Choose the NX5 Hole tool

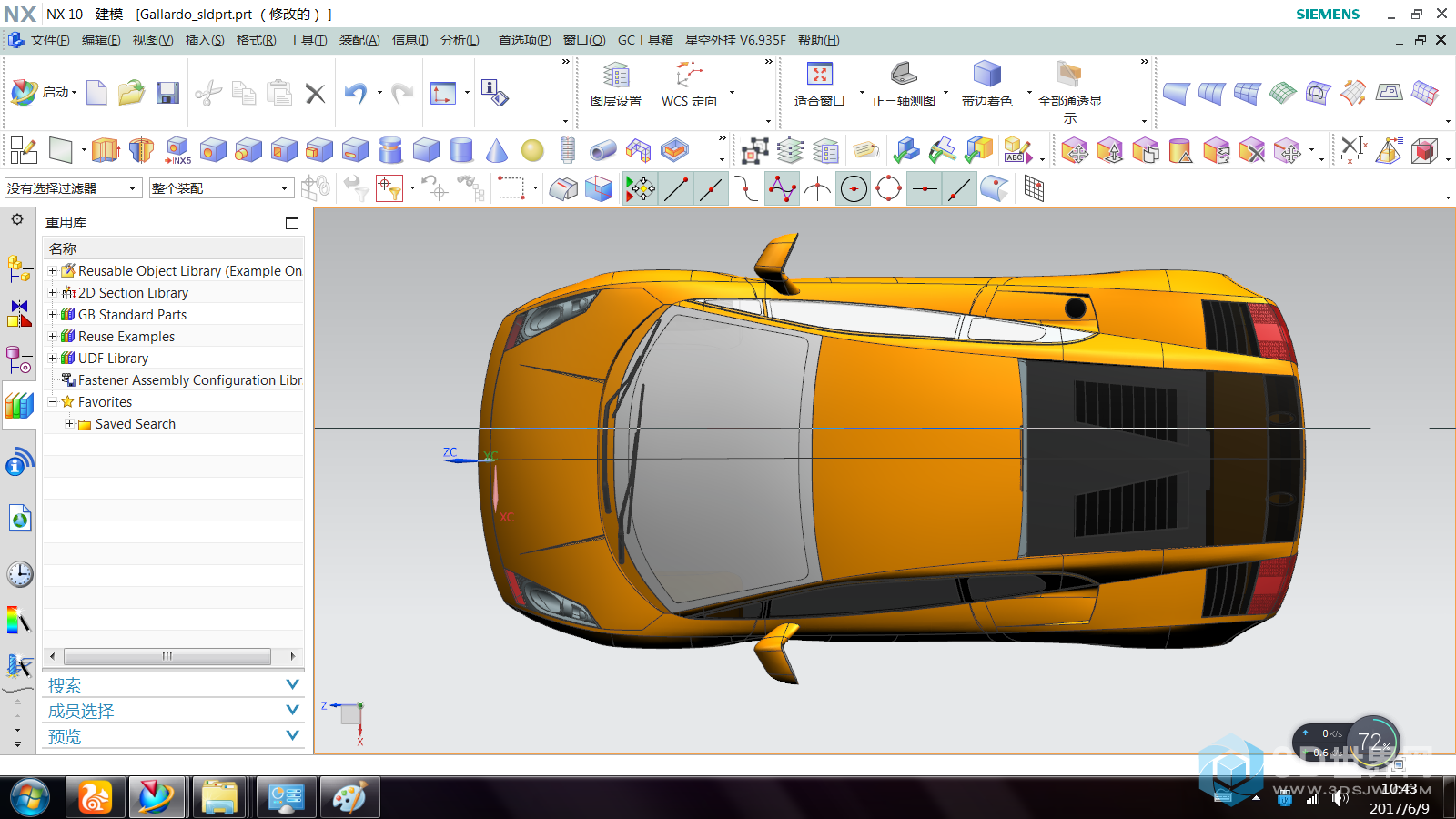pos(177,150)
